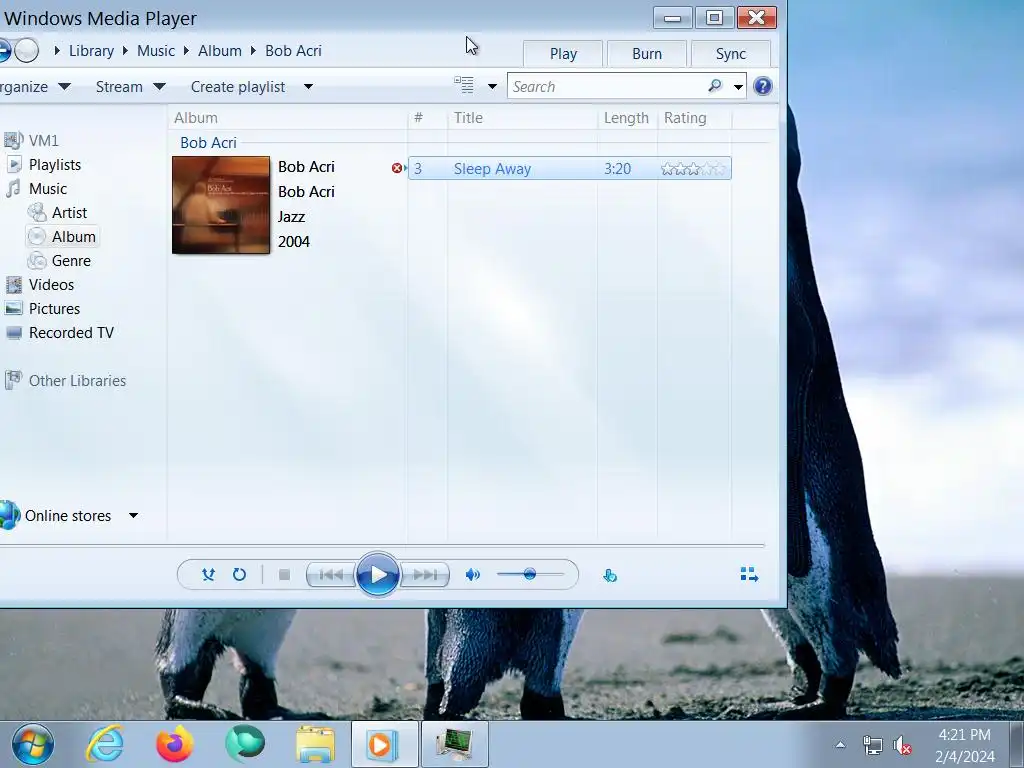Viewport: 1024px width, 768px height.
Task: Mute the volume using speaker icon
Action: 472,575
